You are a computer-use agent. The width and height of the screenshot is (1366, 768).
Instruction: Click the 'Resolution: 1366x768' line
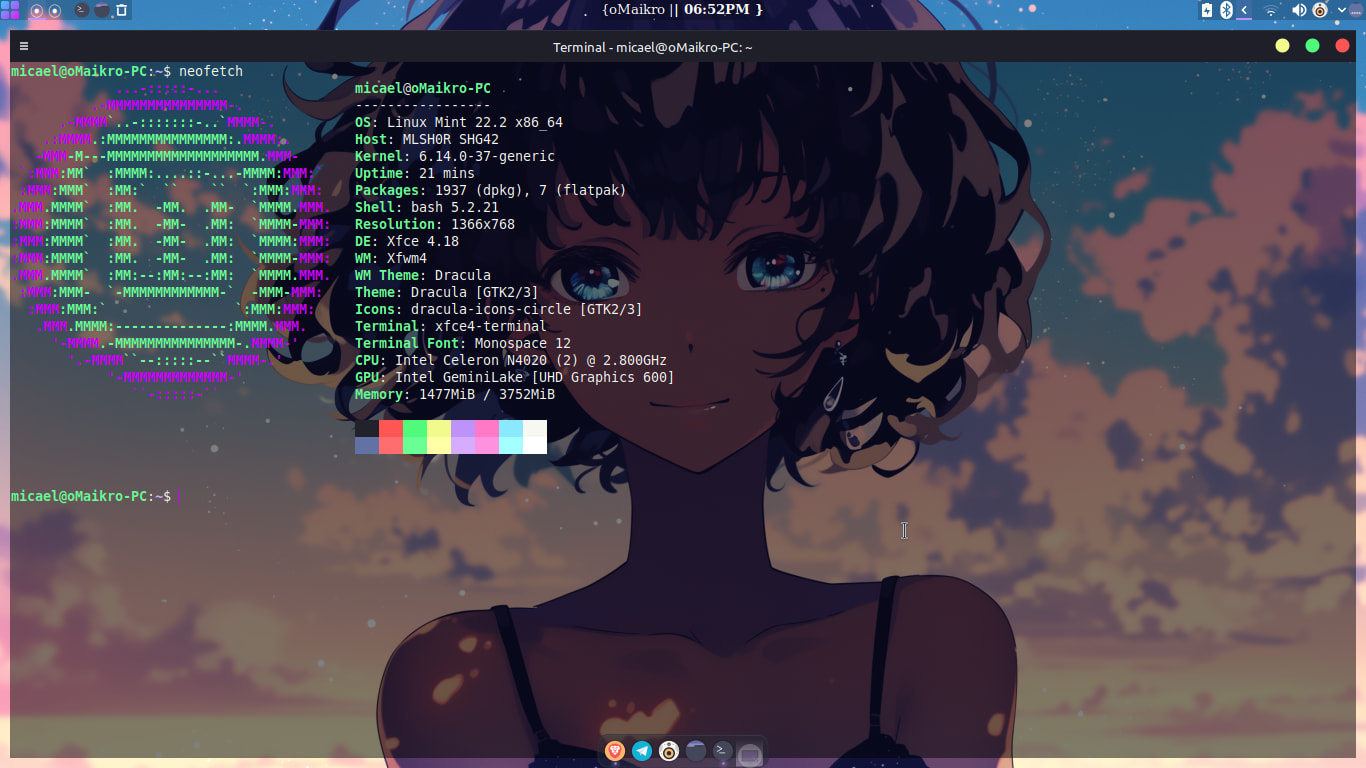435,225
